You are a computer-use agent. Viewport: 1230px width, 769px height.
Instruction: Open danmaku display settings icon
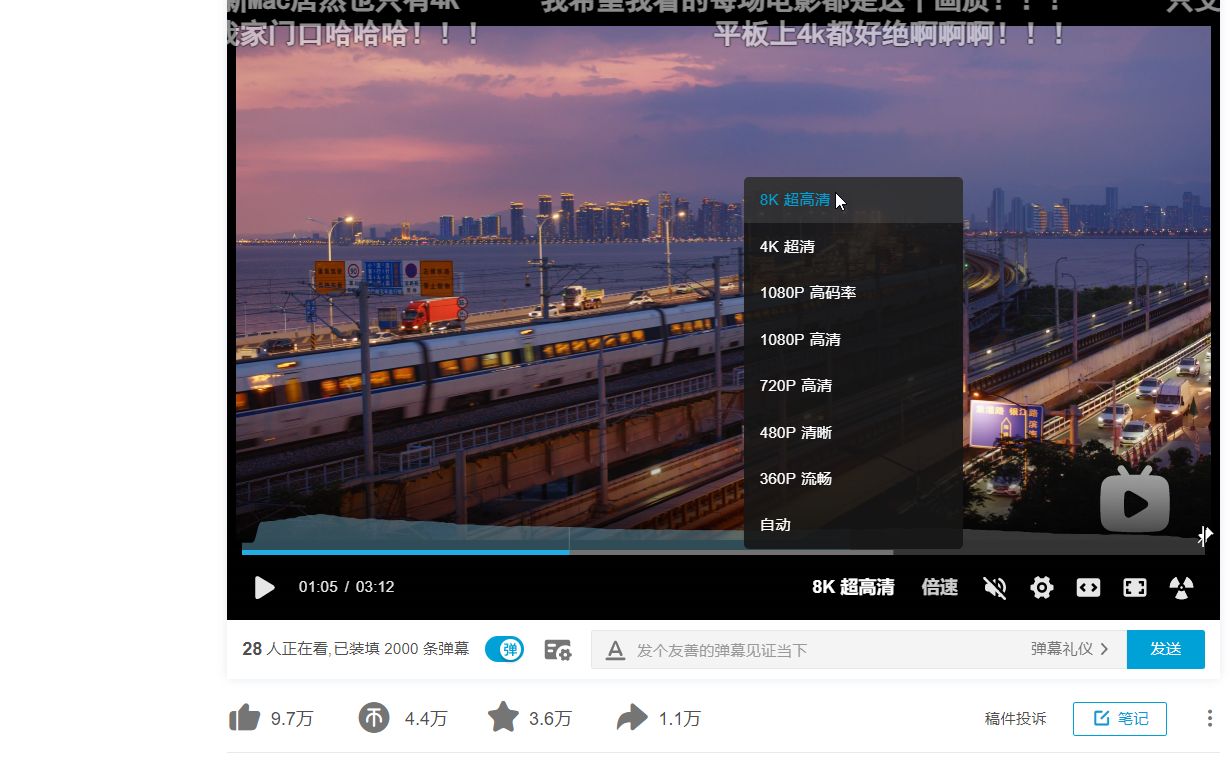tap(558, 649)
